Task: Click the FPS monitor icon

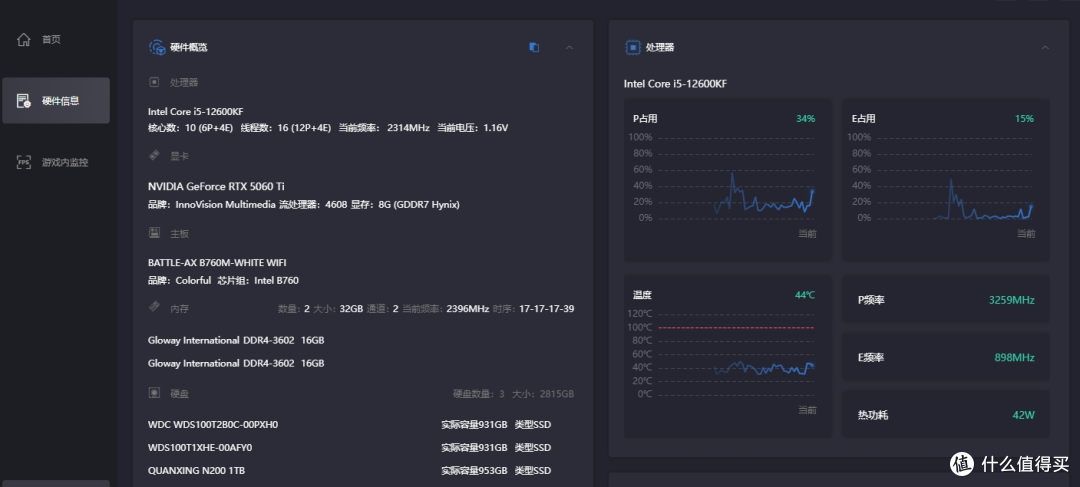Action: tap(24, 163)
